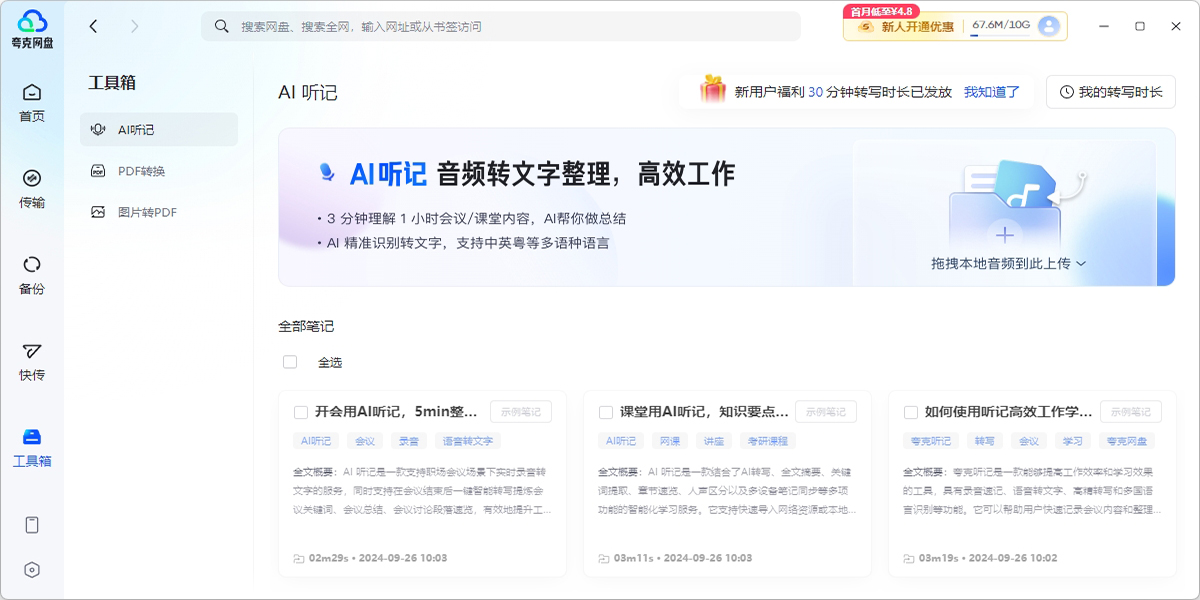
Task: Click folder icon beside 02m29s
Action: pyautogui.click(x=299, y=558)
